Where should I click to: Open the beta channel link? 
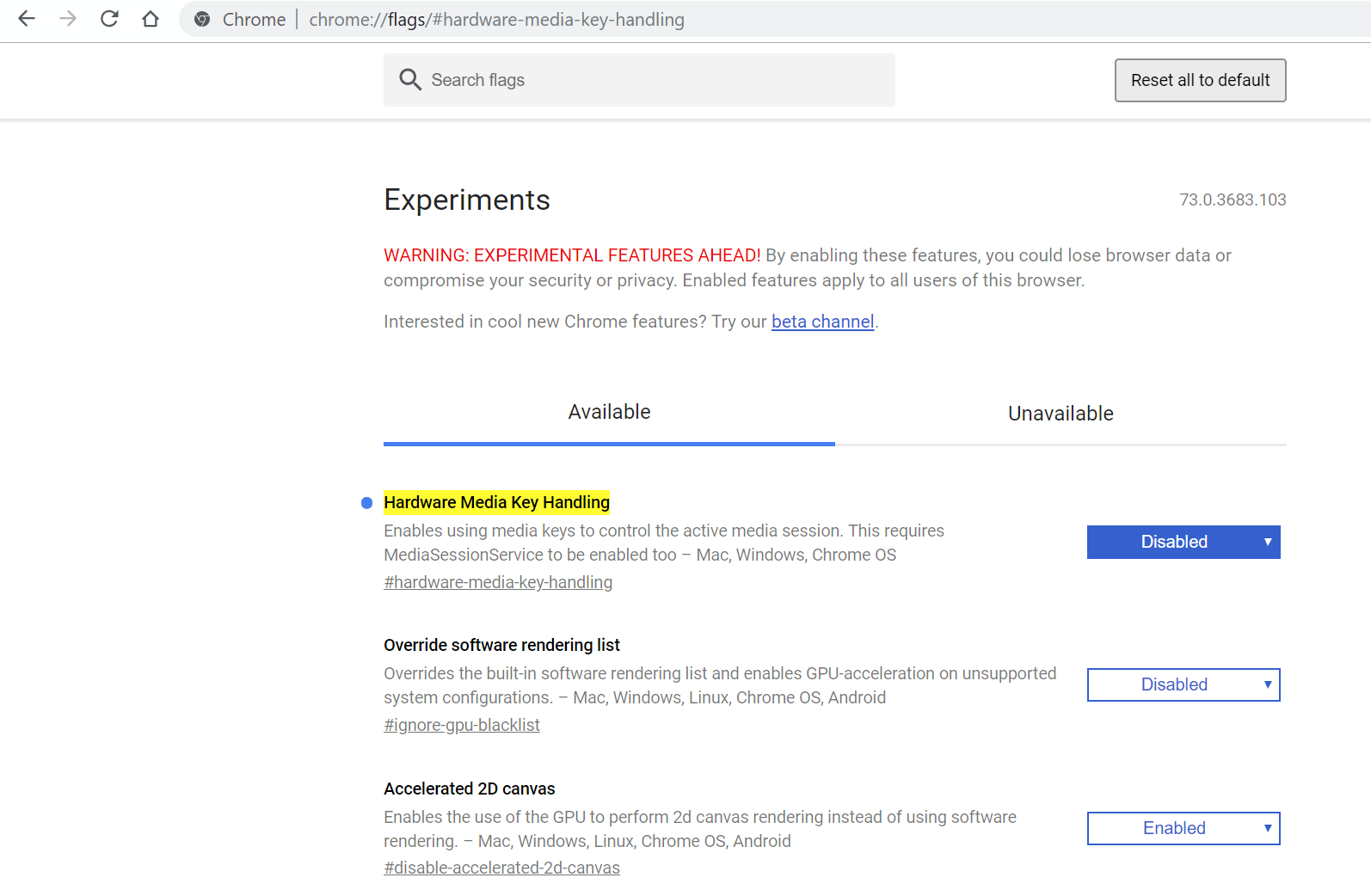[x=822, y=322]
